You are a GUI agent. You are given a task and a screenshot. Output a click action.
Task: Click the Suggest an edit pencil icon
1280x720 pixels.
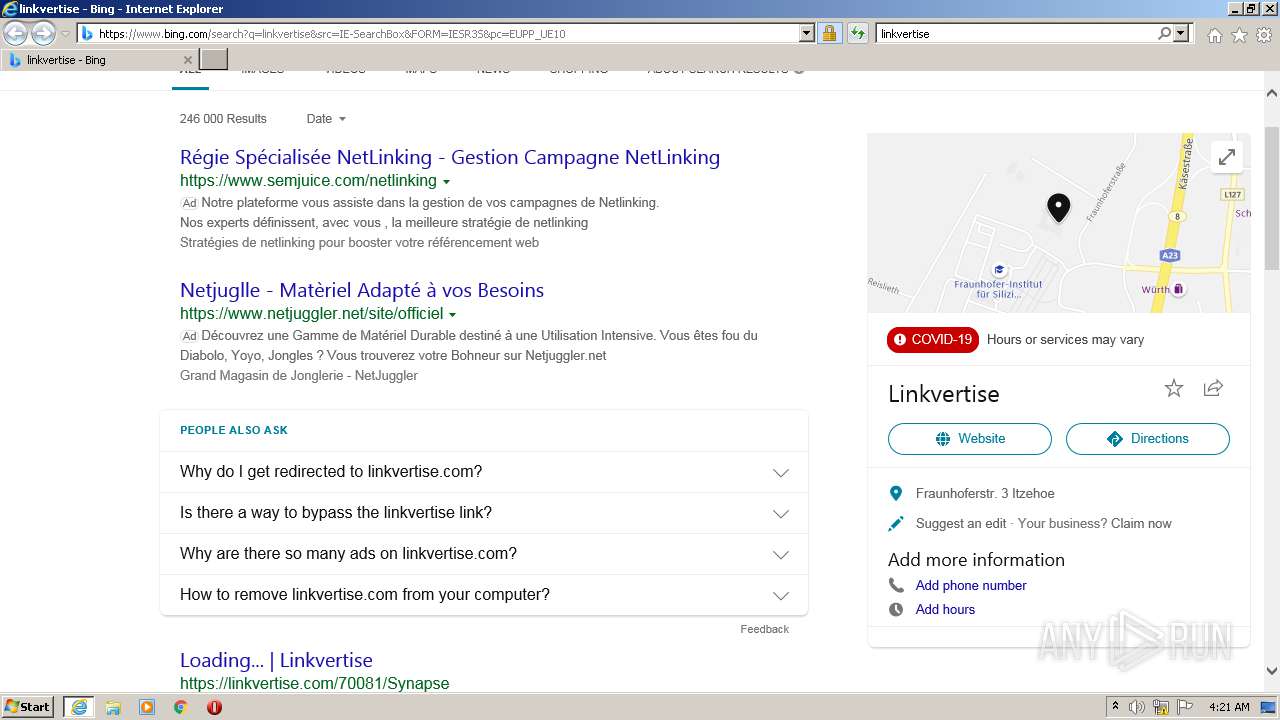click(896, 524)
